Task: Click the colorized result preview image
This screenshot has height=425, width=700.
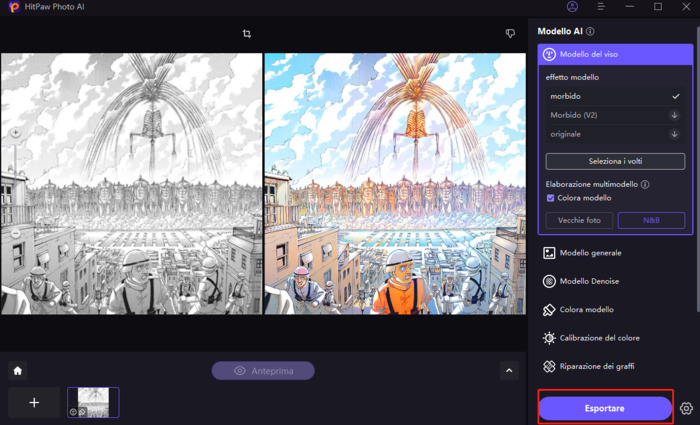Action: [395, 184]
